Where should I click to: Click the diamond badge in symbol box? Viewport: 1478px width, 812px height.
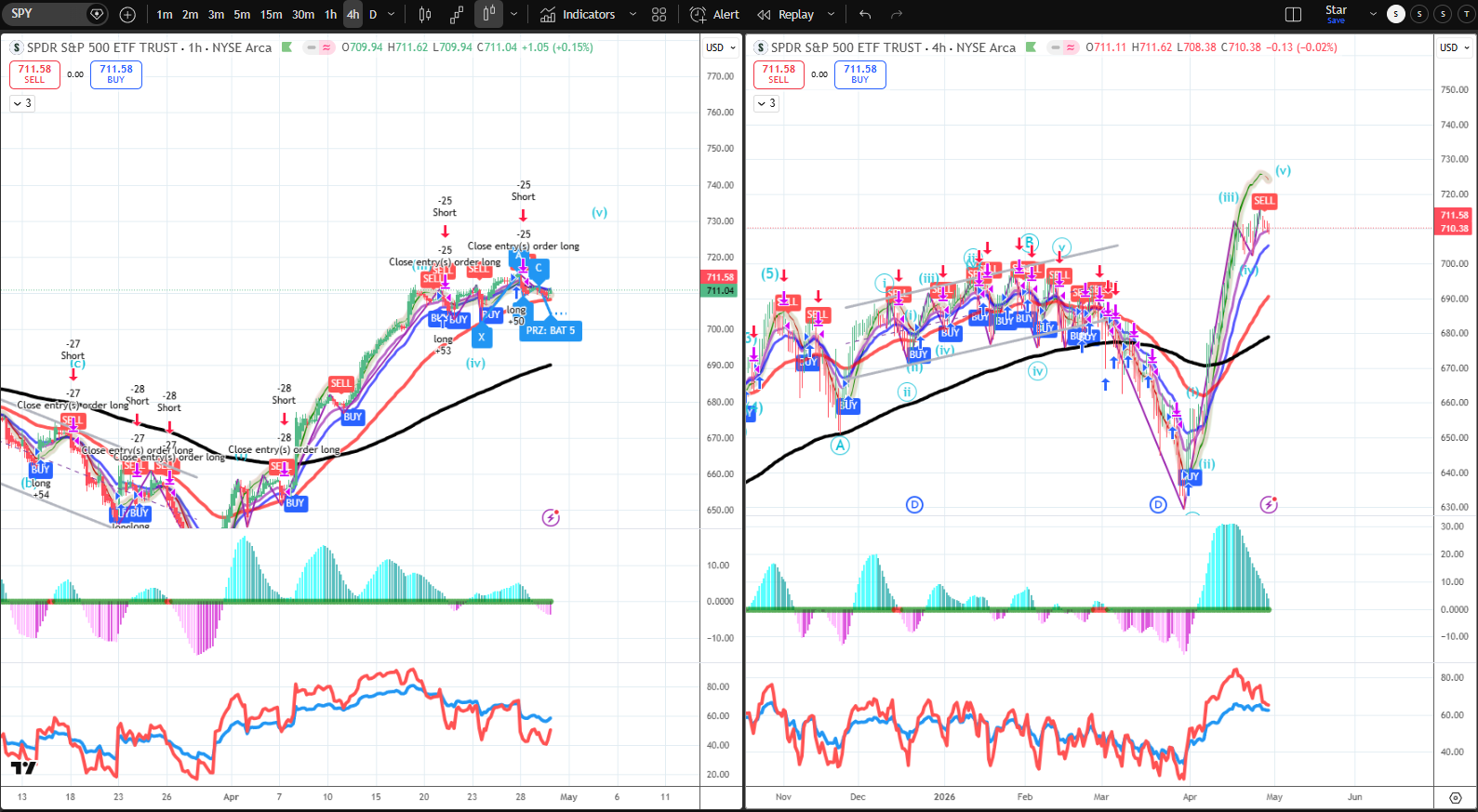[x=97, y=14]
